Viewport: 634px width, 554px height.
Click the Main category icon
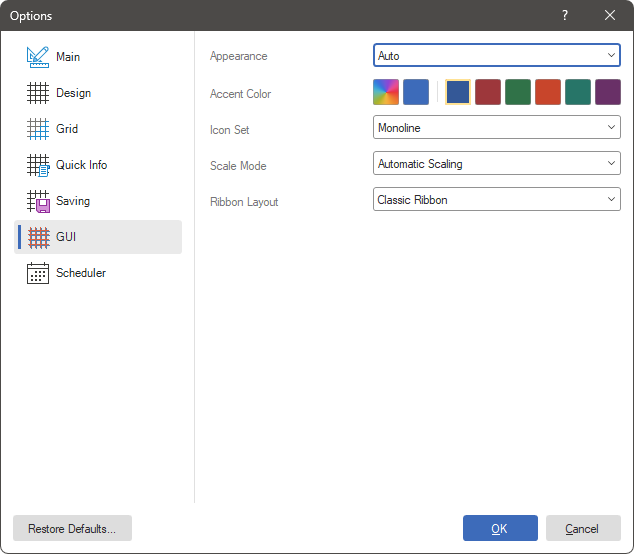coord(38,57)
